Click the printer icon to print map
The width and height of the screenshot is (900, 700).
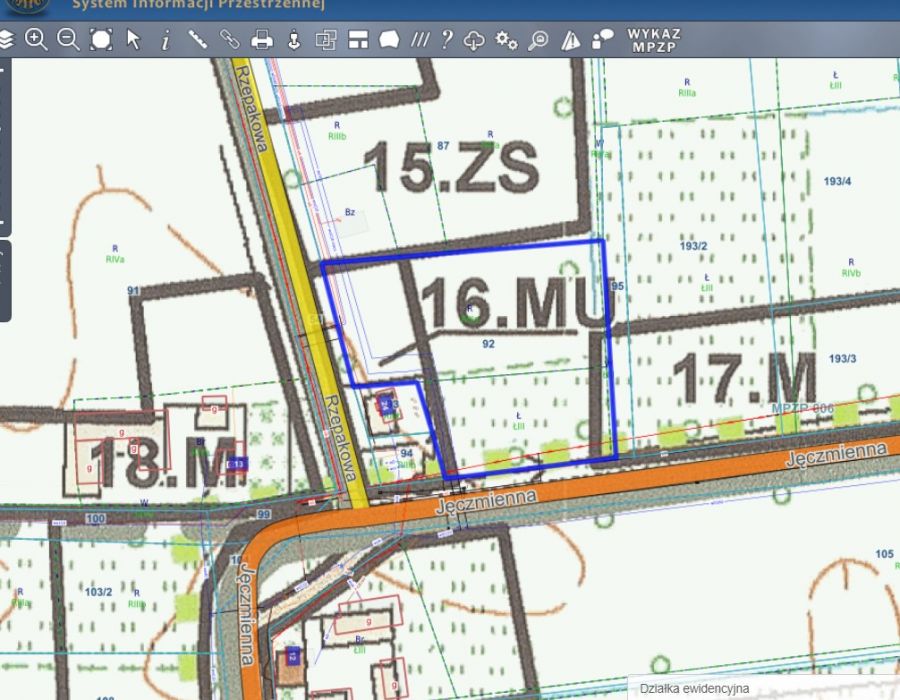point(262,40)
